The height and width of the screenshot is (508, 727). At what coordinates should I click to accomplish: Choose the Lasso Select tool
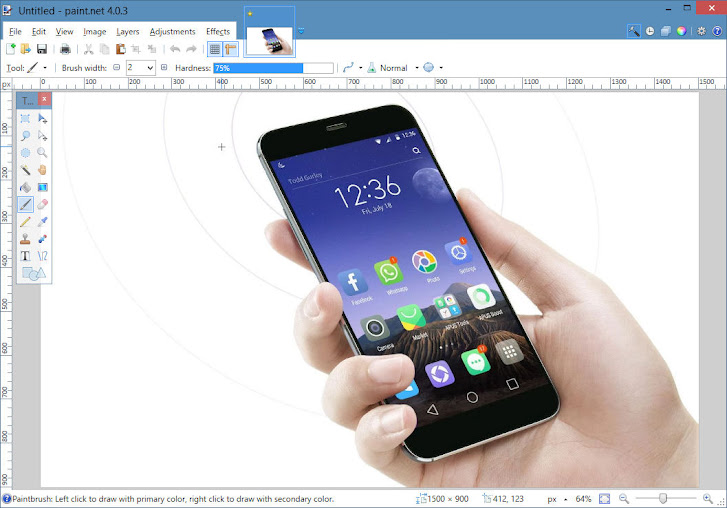[26, 136]
